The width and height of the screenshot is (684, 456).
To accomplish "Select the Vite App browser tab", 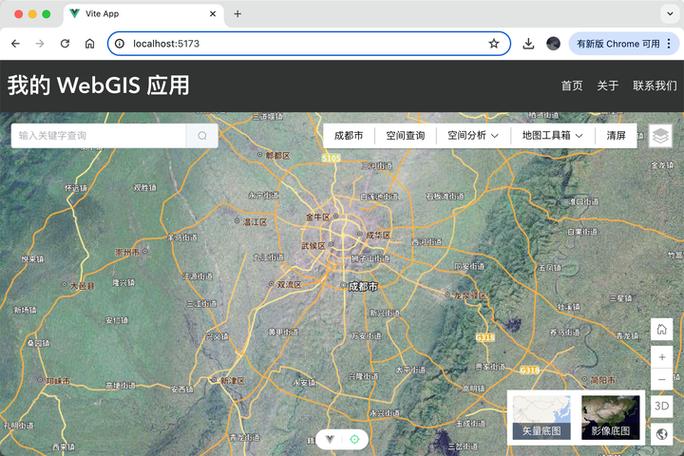I will (x=143, y=14).
